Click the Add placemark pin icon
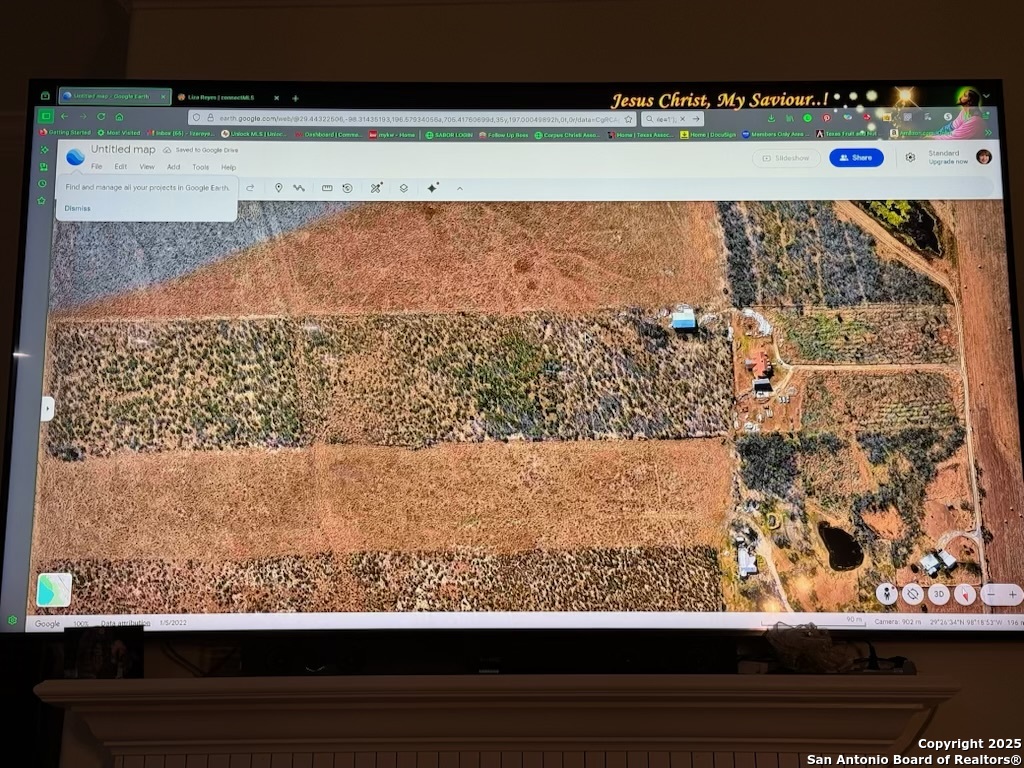This screenshot has width=1024, height=768. [x=278, y=188]
